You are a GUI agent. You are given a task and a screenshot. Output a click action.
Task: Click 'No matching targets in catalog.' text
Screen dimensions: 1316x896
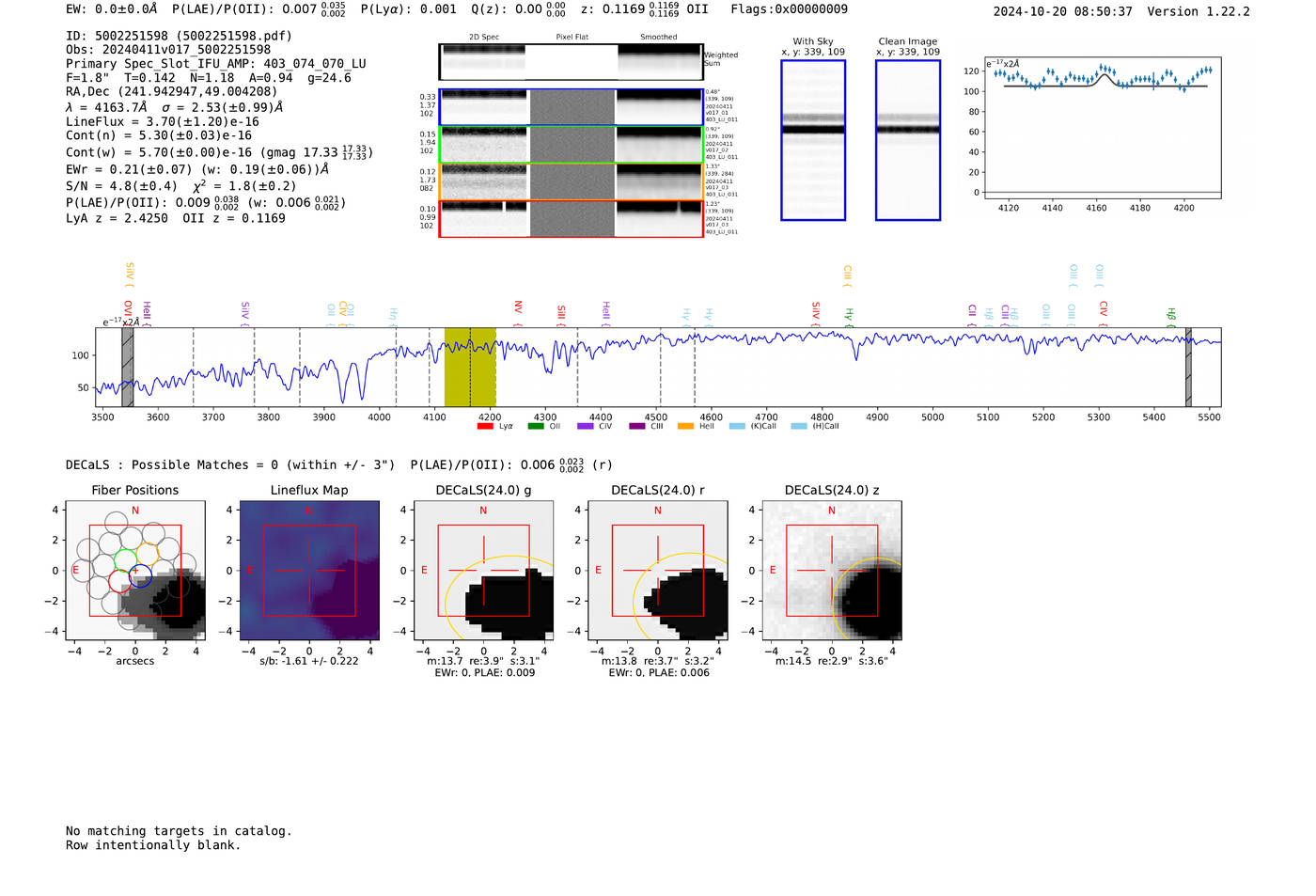tap(179, 831)
